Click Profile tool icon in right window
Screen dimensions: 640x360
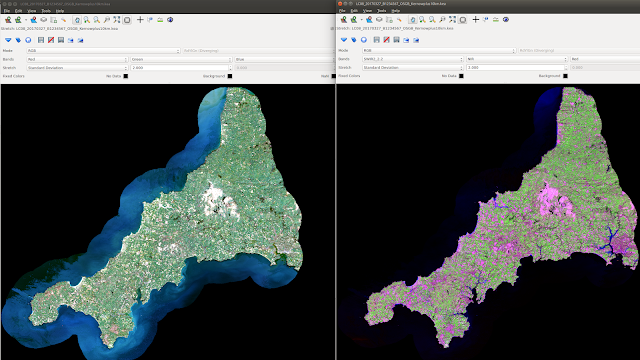496,20
